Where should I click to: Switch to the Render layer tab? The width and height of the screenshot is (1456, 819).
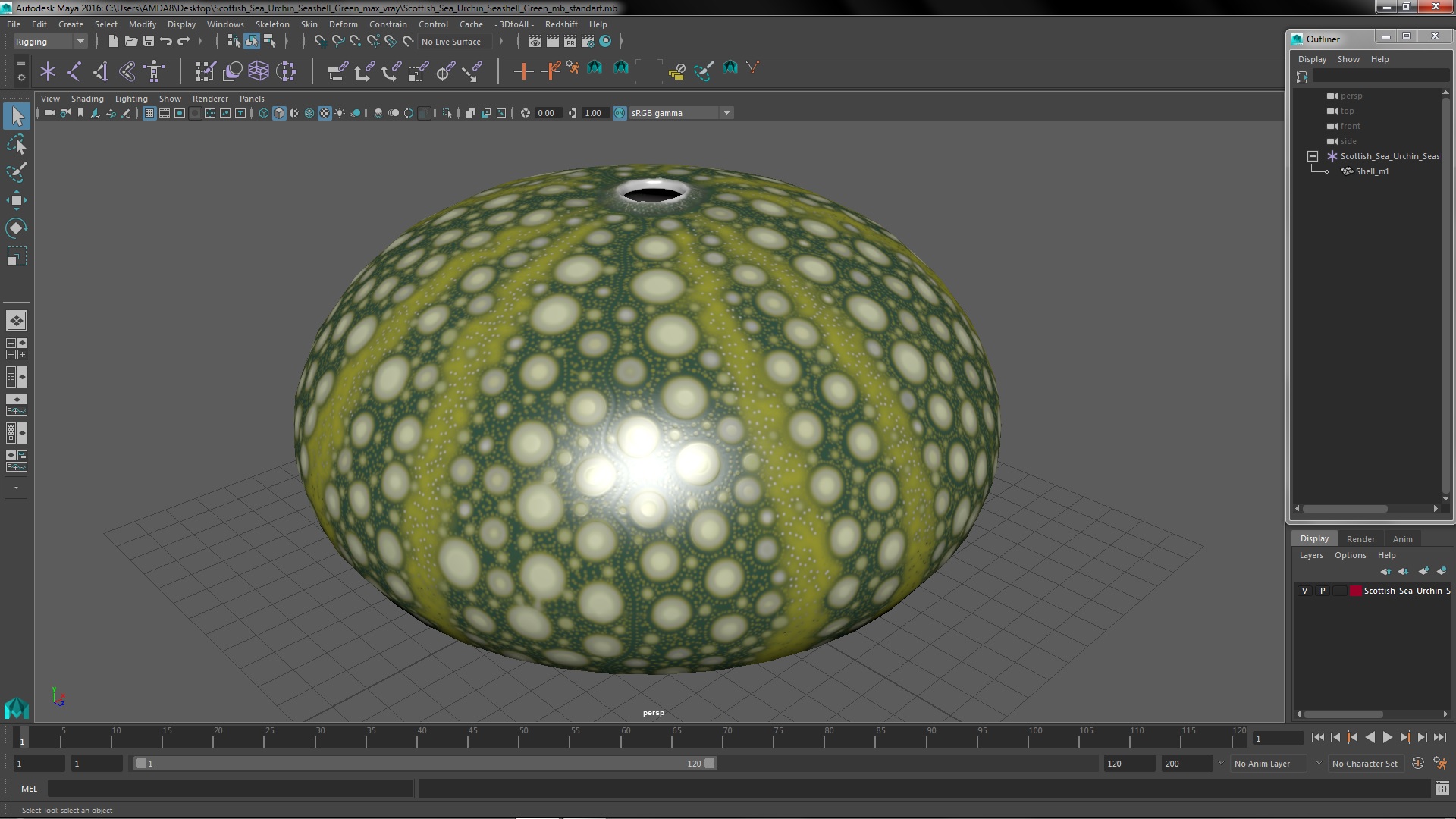(x=1360, y=539)
